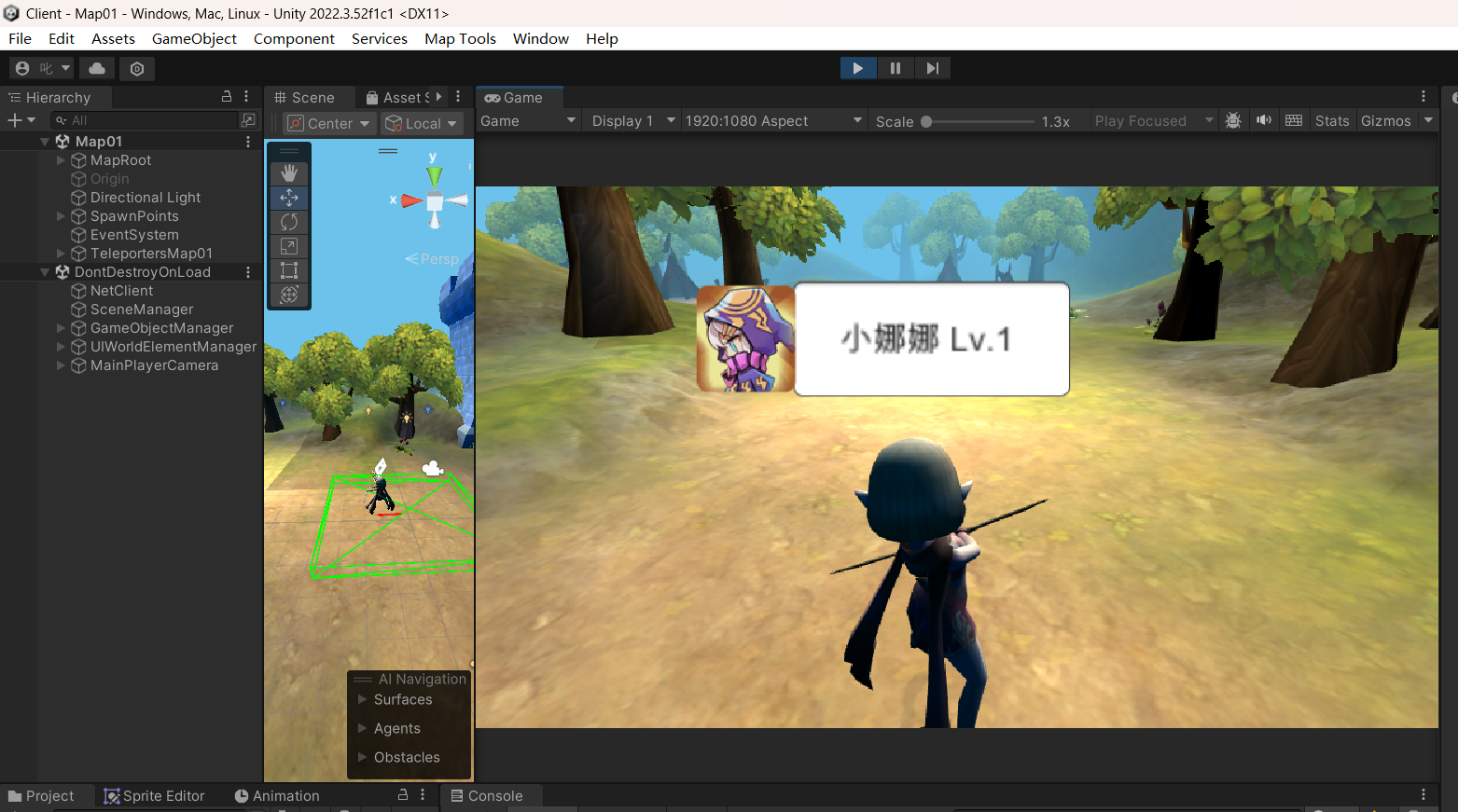Click the Step frame button
1458x812 pixels.
(x=932, y=68)
